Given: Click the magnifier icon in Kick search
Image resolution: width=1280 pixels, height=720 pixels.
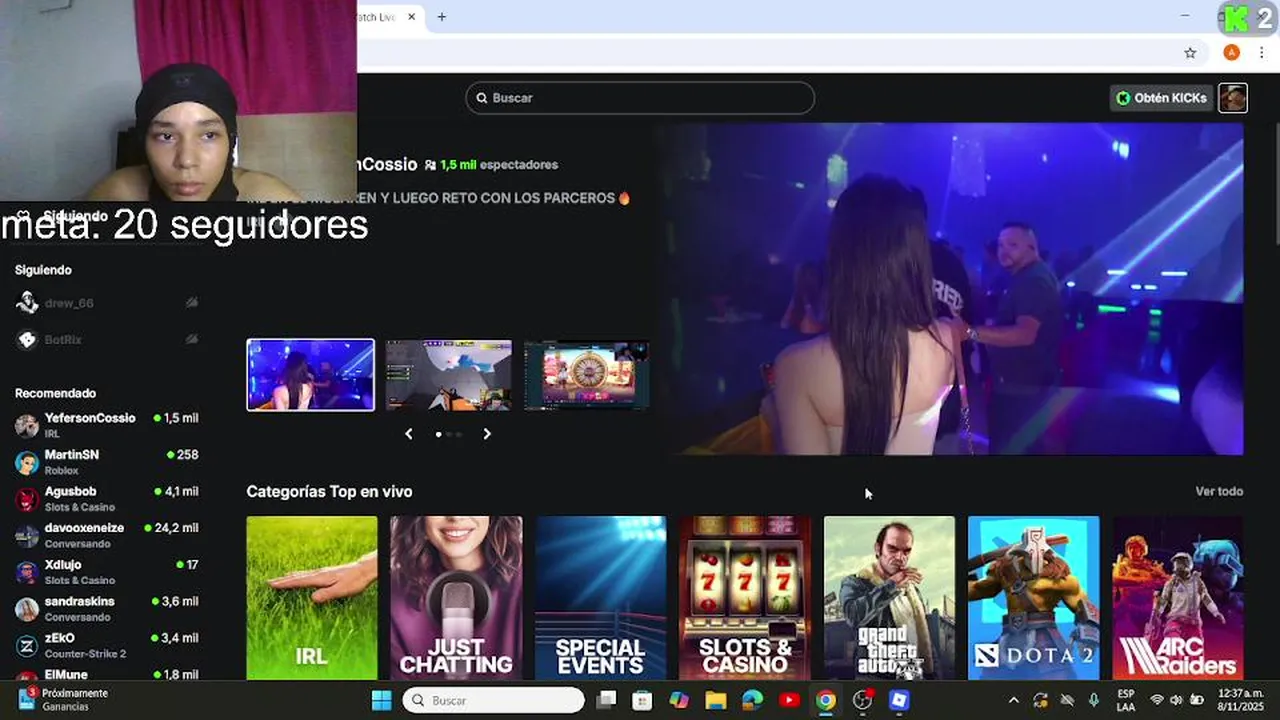Looking at the screenshot, I should [482, 98].
